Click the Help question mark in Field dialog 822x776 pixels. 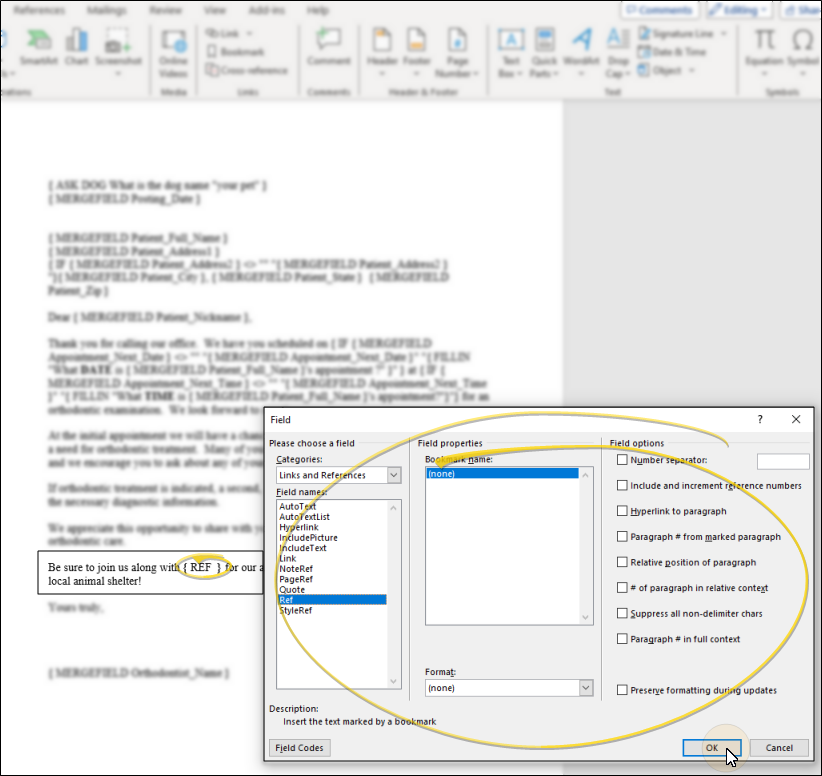(760, 420)
